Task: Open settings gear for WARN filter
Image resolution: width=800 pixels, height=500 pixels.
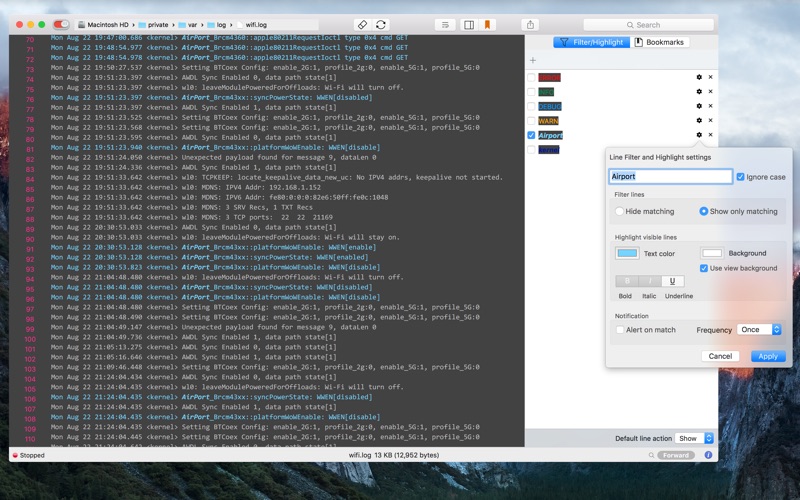Action: tap(699, 120)
